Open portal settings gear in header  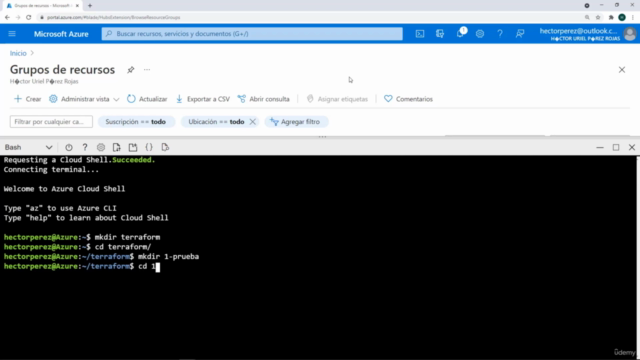[480, 34]
